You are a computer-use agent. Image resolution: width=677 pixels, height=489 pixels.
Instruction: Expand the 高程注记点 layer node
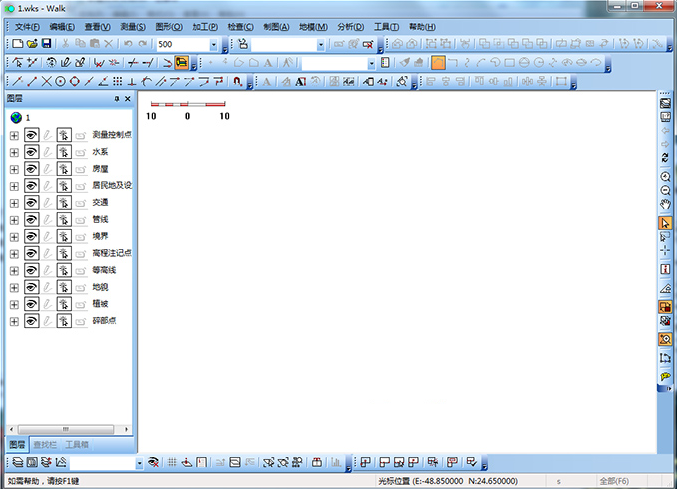coord(14,254)
